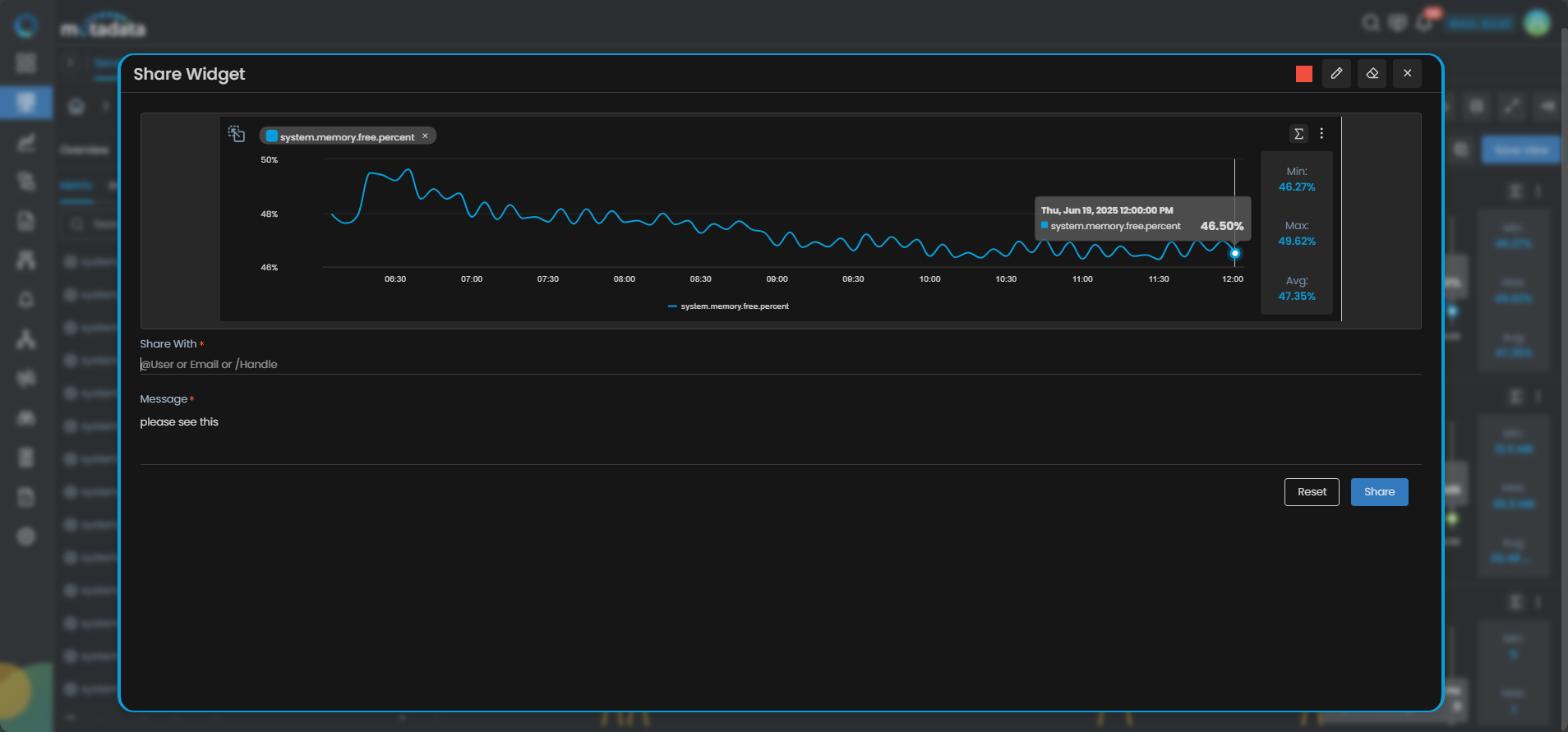Open the red annotation color picker

click(1303, 74)
